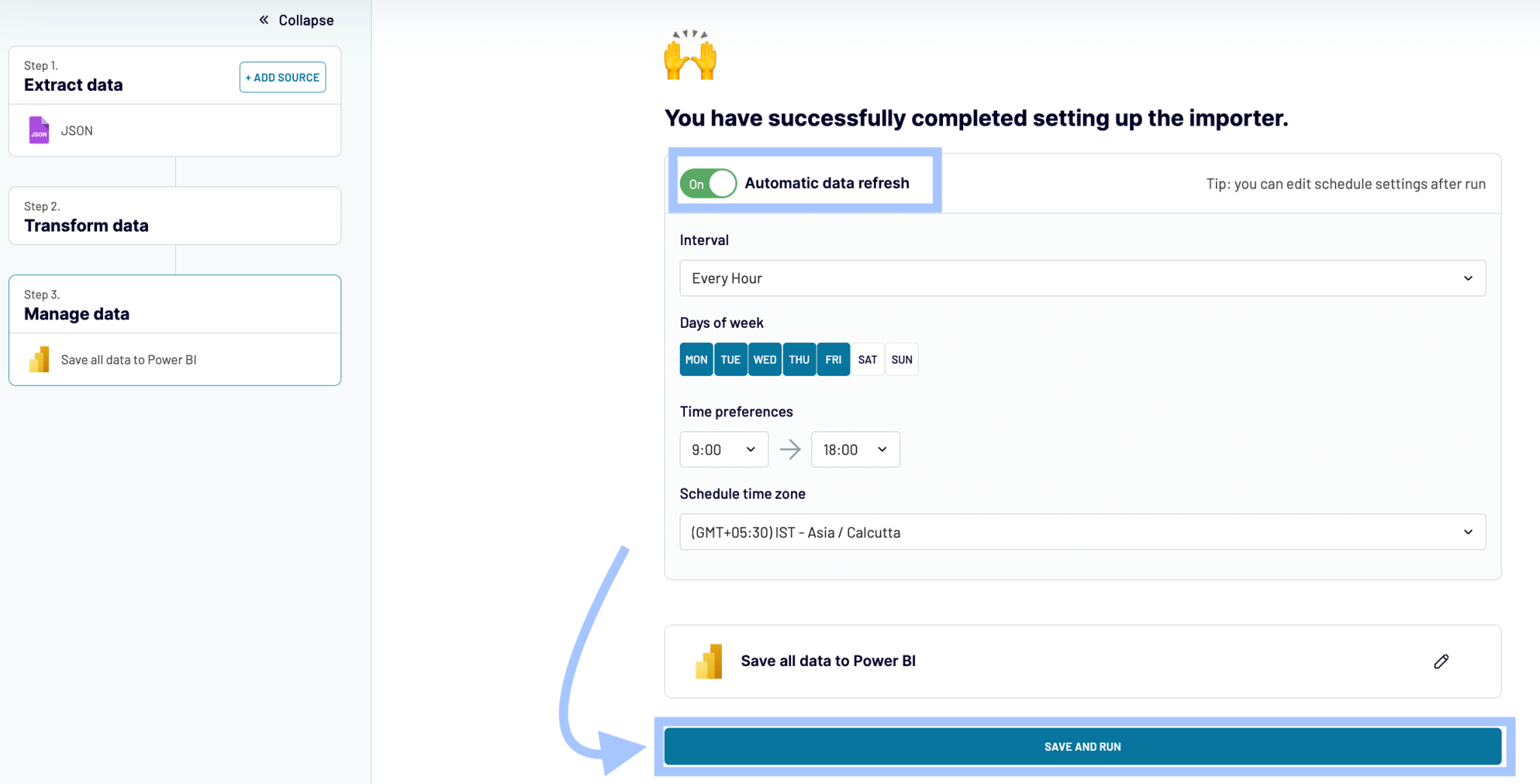The width and height of the screenshot is (1540, 784).
Task: Open the 18:00 end time dropdown
Action: click(855, 450)
